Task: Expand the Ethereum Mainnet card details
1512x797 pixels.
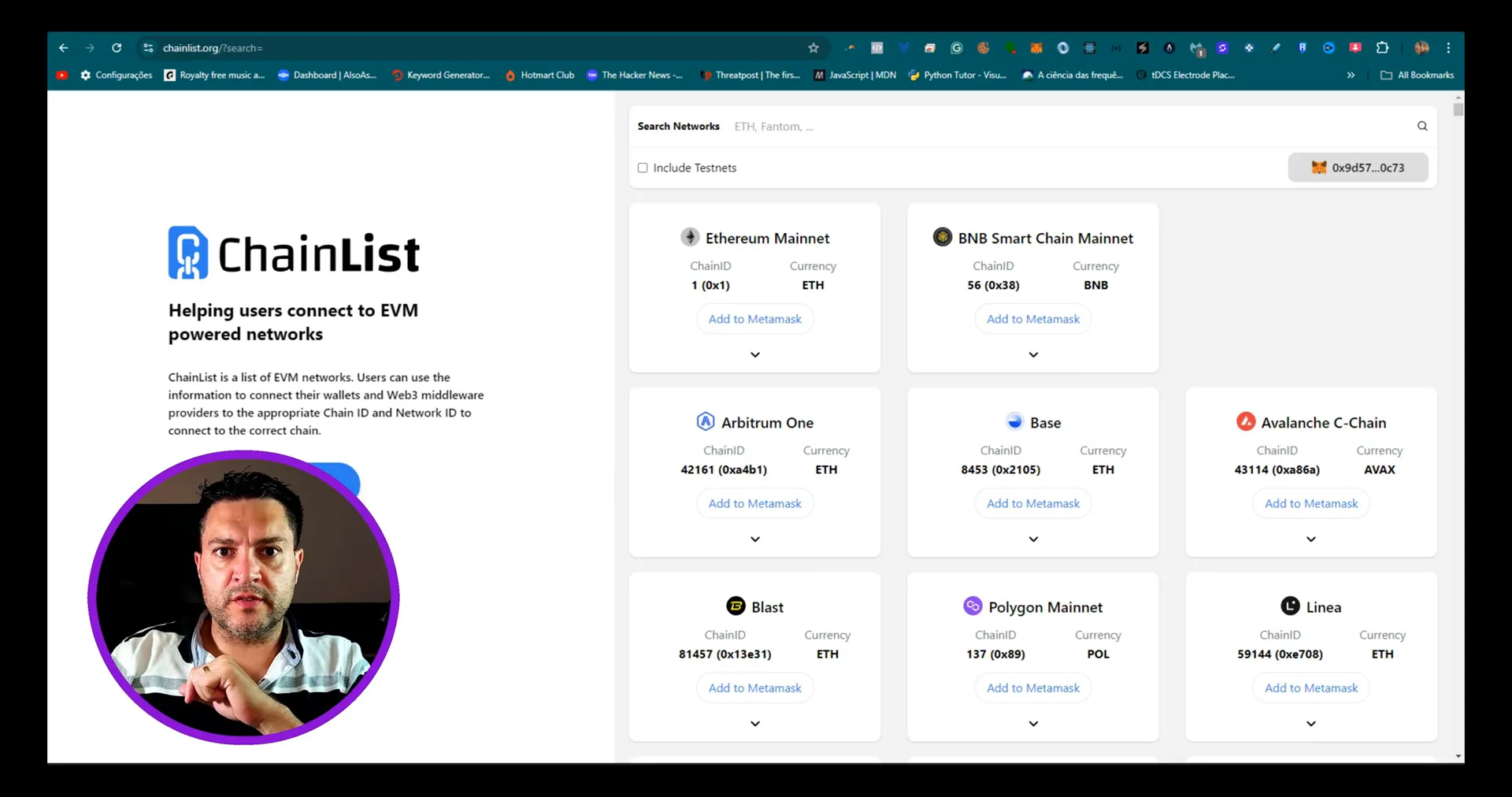Action: 755,354
